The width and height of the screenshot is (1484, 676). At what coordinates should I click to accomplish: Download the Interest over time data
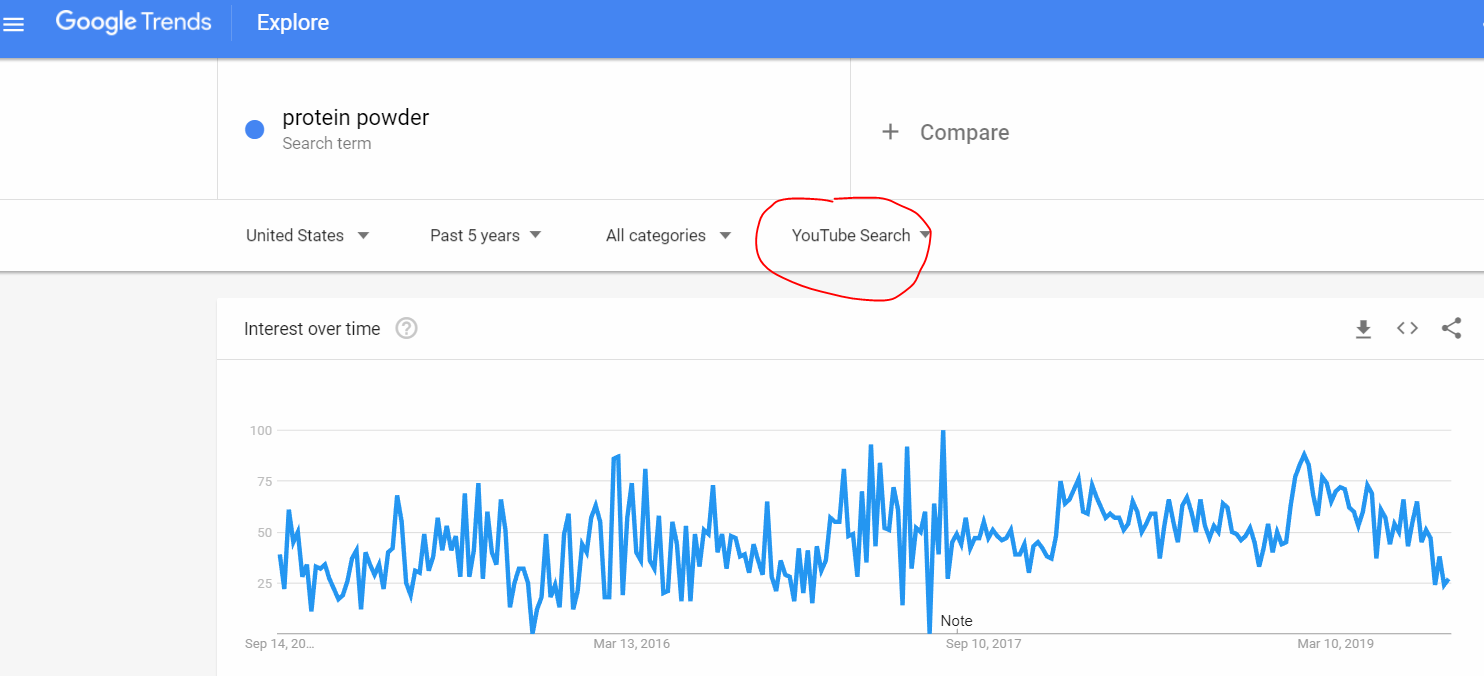pos(1363,329)
